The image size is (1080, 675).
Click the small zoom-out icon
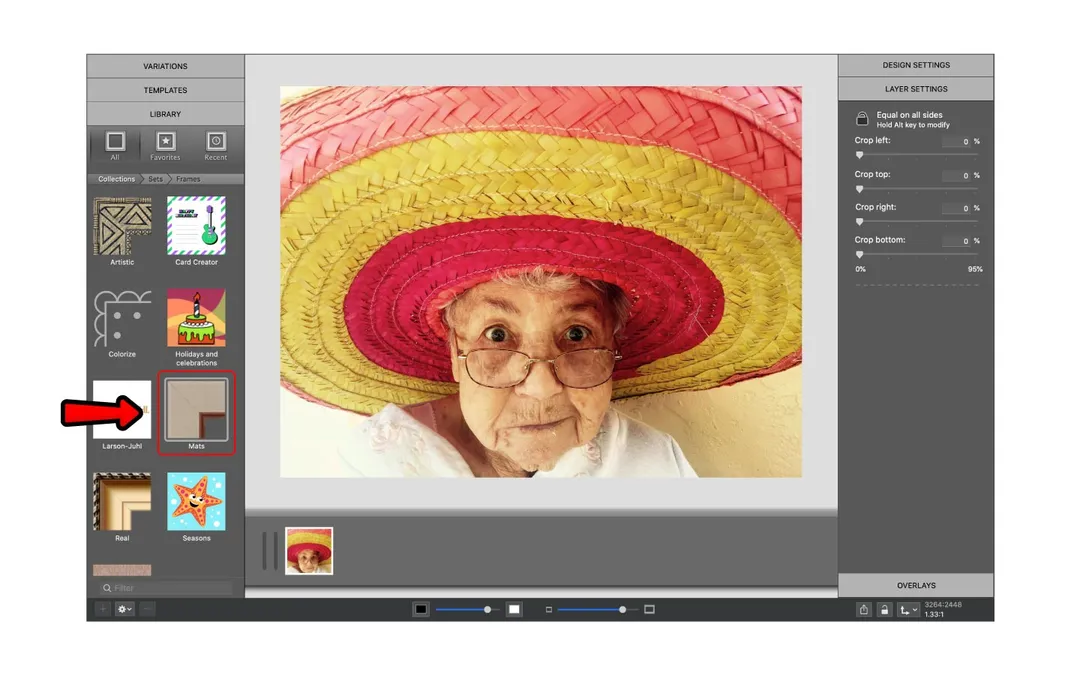(x=549, y=610)
